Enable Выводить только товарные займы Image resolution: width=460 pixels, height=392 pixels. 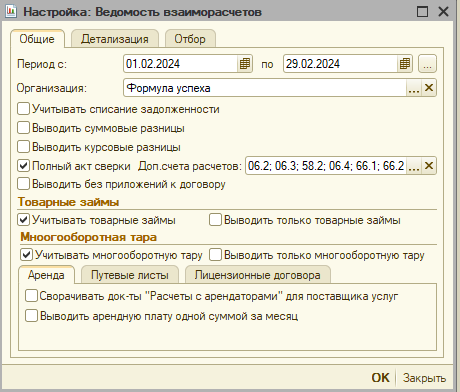coord(215,220)
